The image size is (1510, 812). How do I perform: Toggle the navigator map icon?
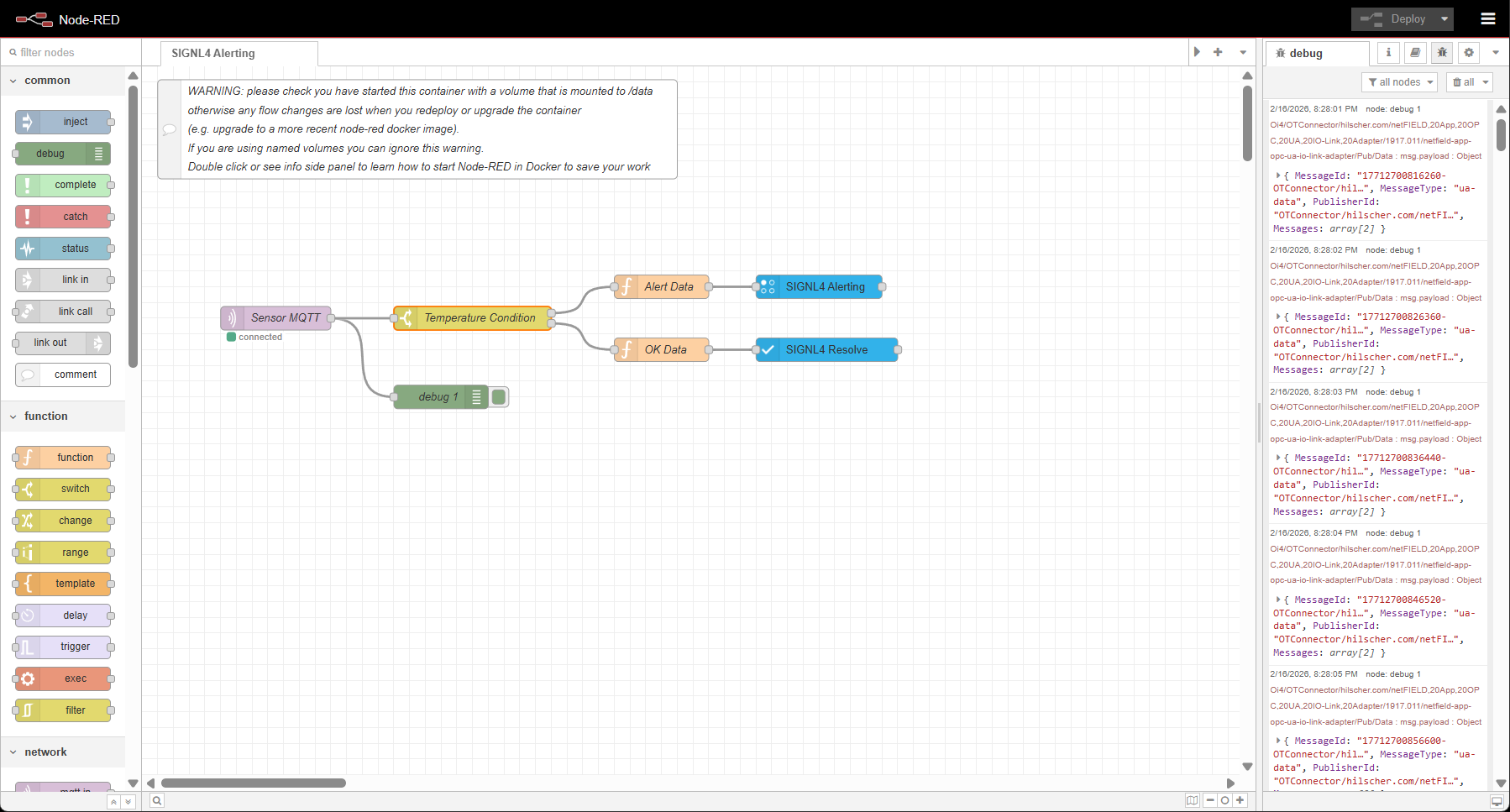[1192, 800]
